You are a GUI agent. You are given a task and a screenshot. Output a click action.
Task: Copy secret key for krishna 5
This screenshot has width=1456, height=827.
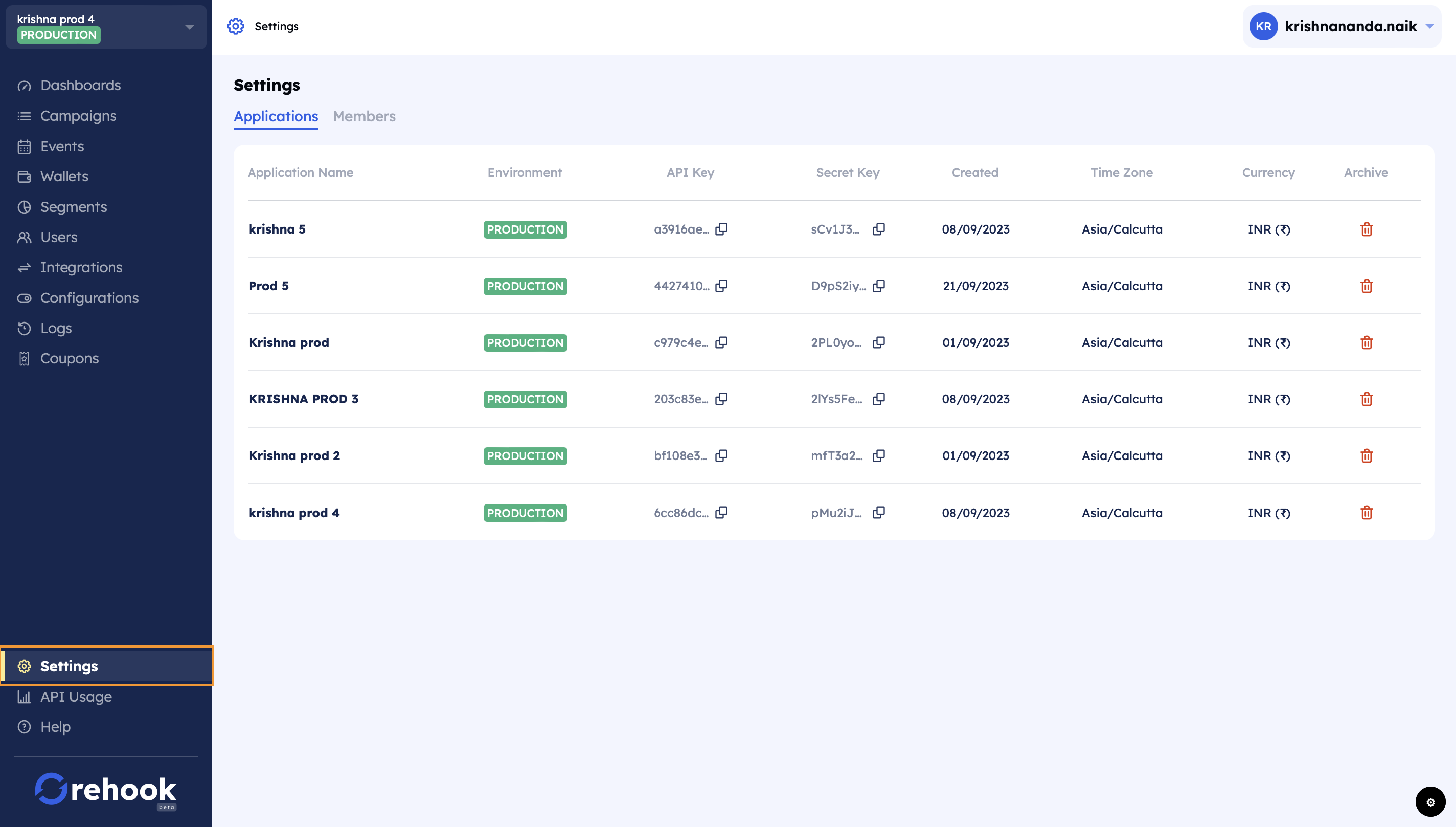(x=879, y=229)
